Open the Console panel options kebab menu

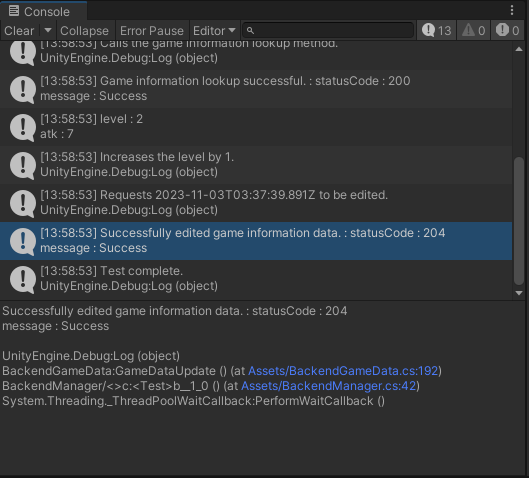click(x=512, y=10)
